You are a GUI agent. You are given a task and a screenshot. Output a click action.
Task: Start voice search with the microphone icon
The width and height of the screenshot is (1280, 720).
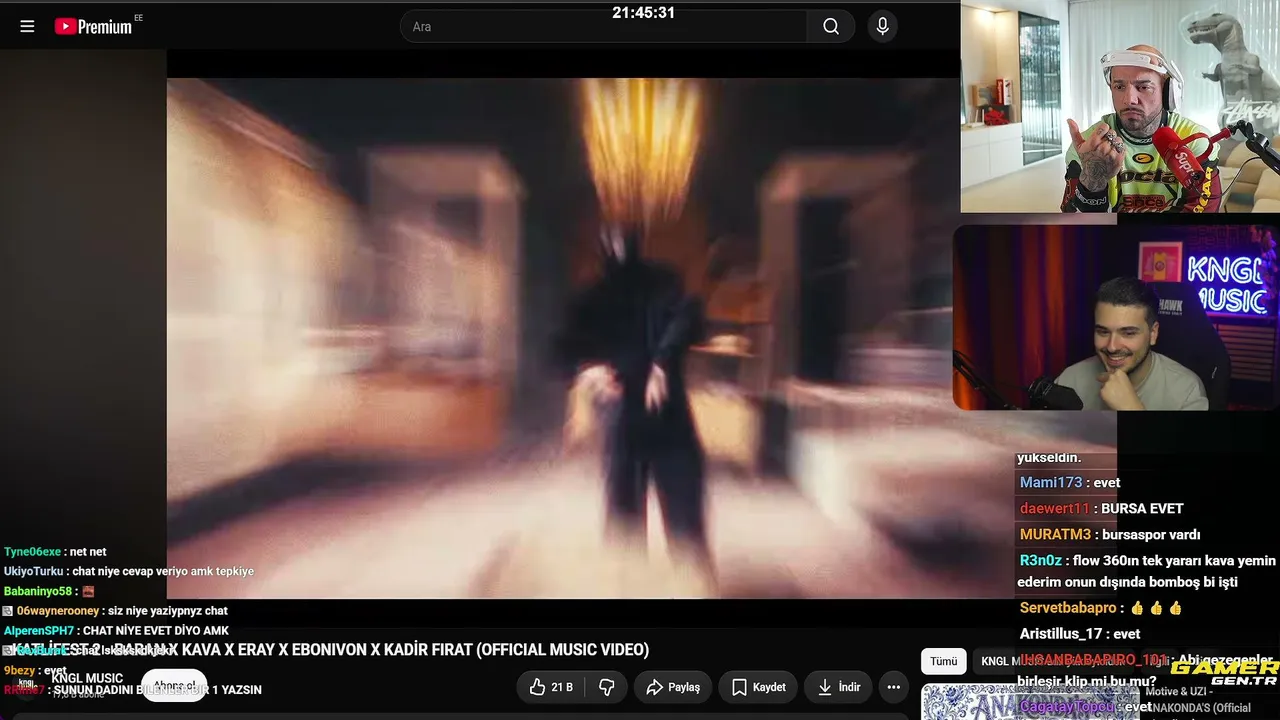pyautogui.click(x=882, y=27)
